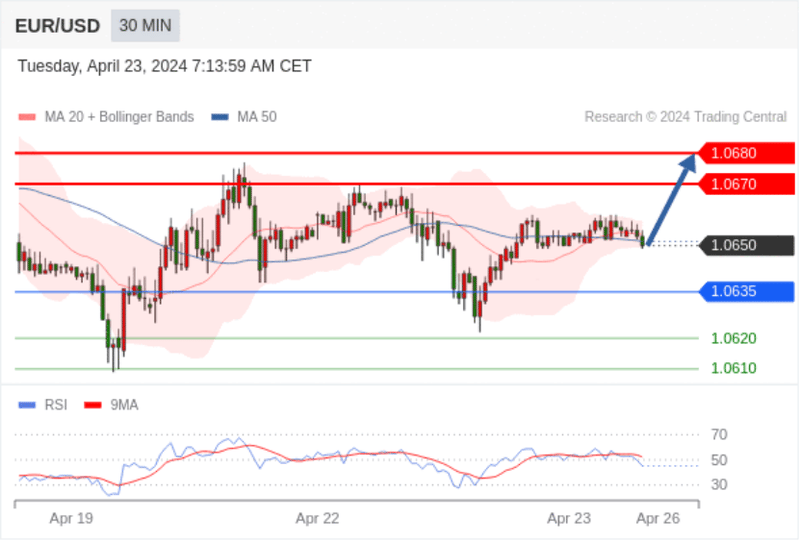Click the MA 20 + Bollinger Bands label
The width and height of the screenshot is (800, 541).
119,117
